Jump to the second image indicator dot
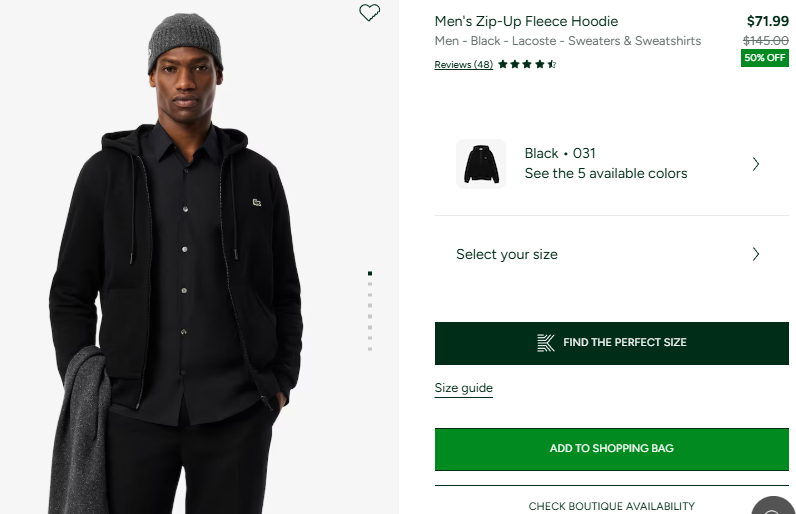The width and height of the screenshot is (796, 514). tap(370, 284)
